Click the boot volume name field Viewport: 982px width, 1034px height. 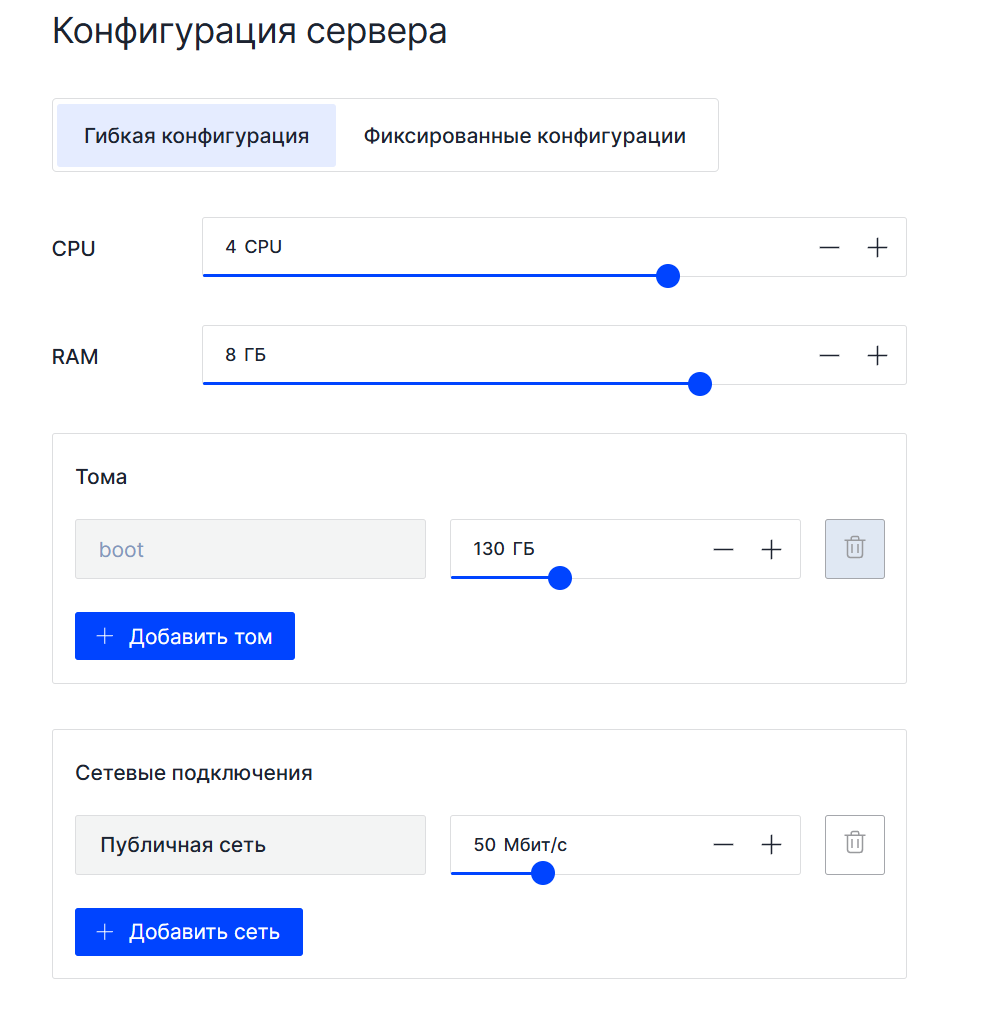coord(251,549)
